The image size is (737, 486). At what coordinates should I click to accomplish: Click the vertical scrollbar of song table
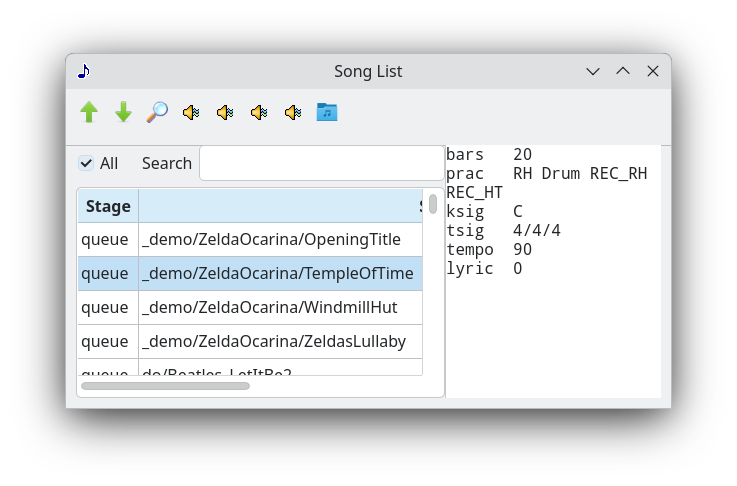coord(433,205)
